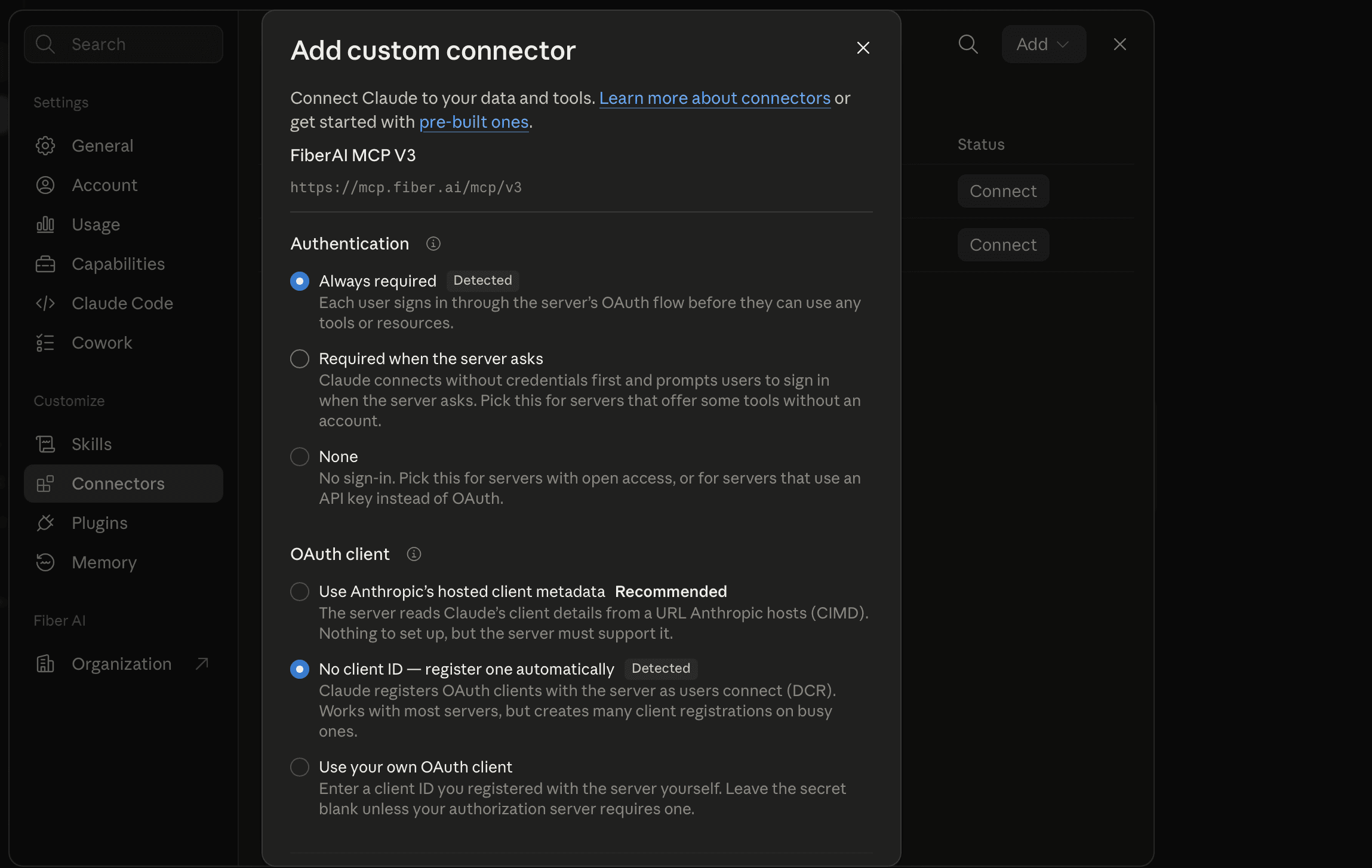The width and height of the screenshot is (1372, 868).
Task: Click the Settings sidebar heading
Action: (x=61, y=103)
